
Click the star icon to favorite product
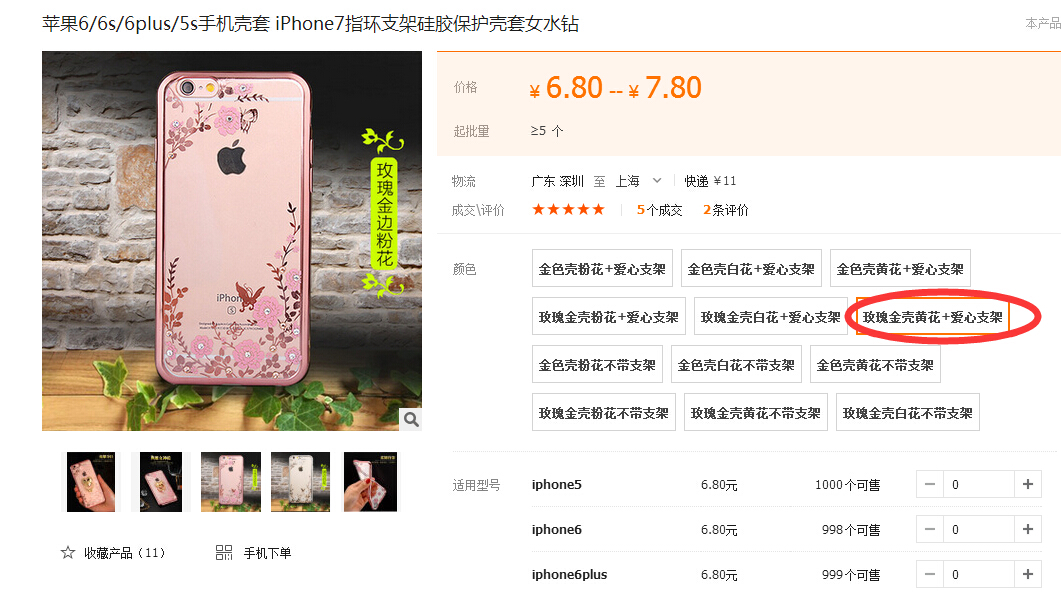[x=68, y=553]
